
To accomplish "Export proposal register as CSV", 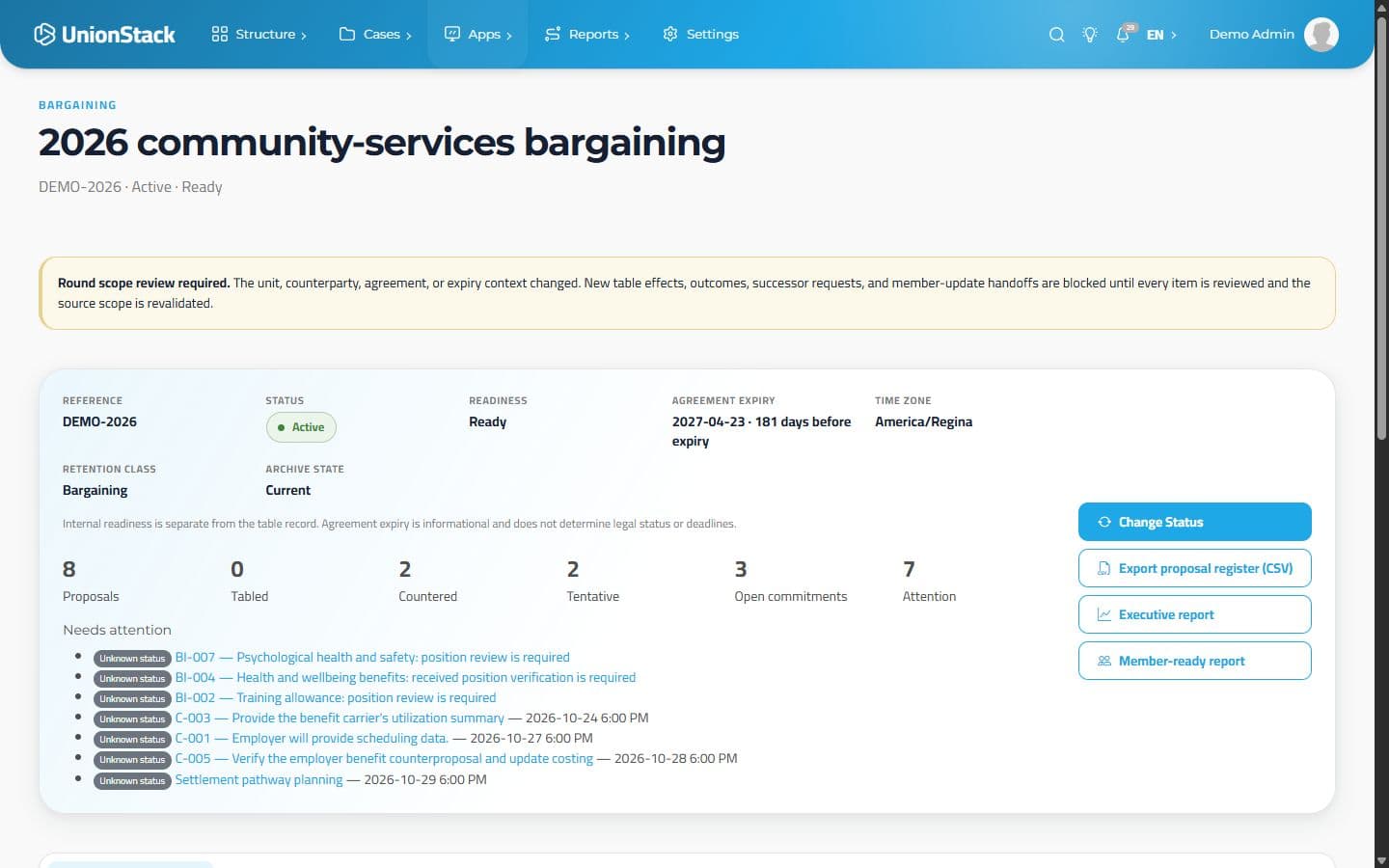I will click(x=1194, y=568).
